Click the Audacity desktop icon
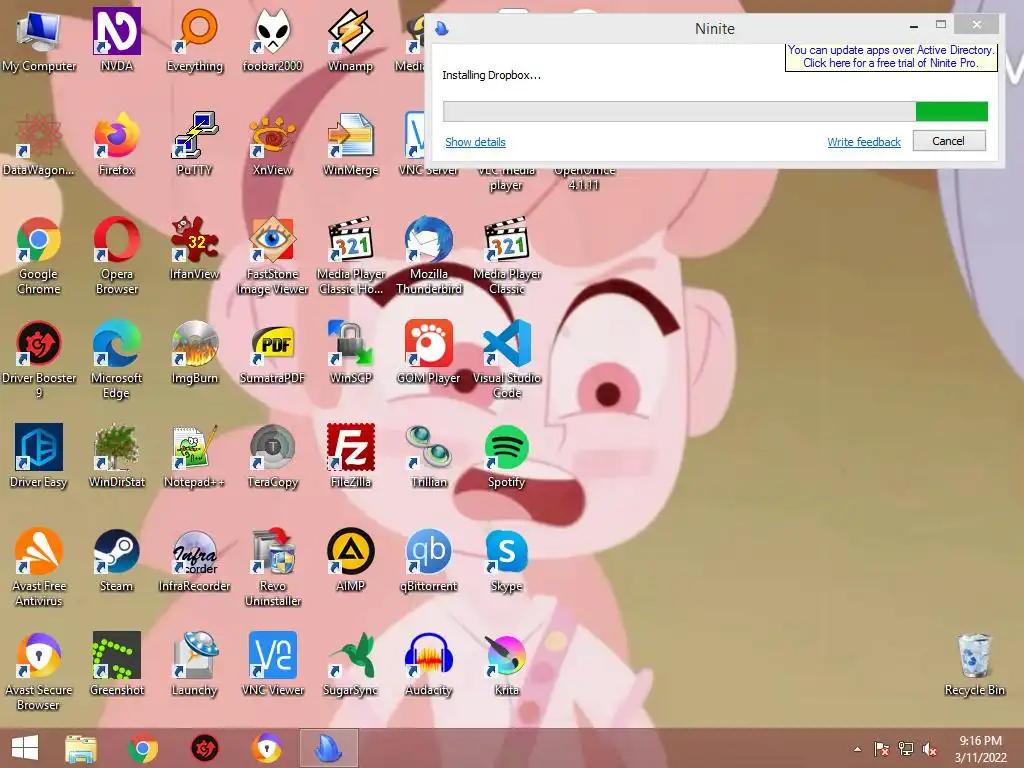 (429, 664)
